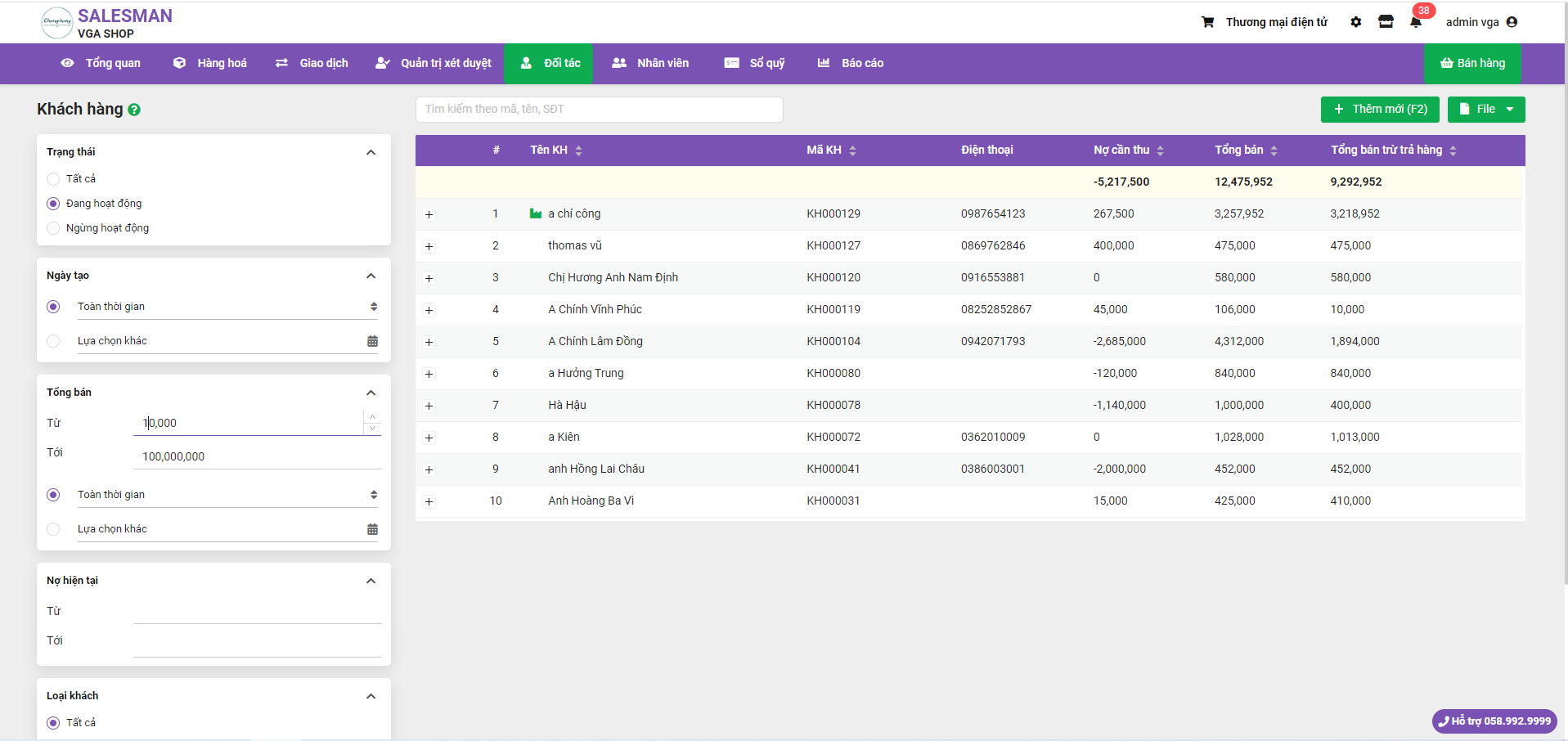
Task: Open the Tổng quan menu
Action: pos(101,63)
